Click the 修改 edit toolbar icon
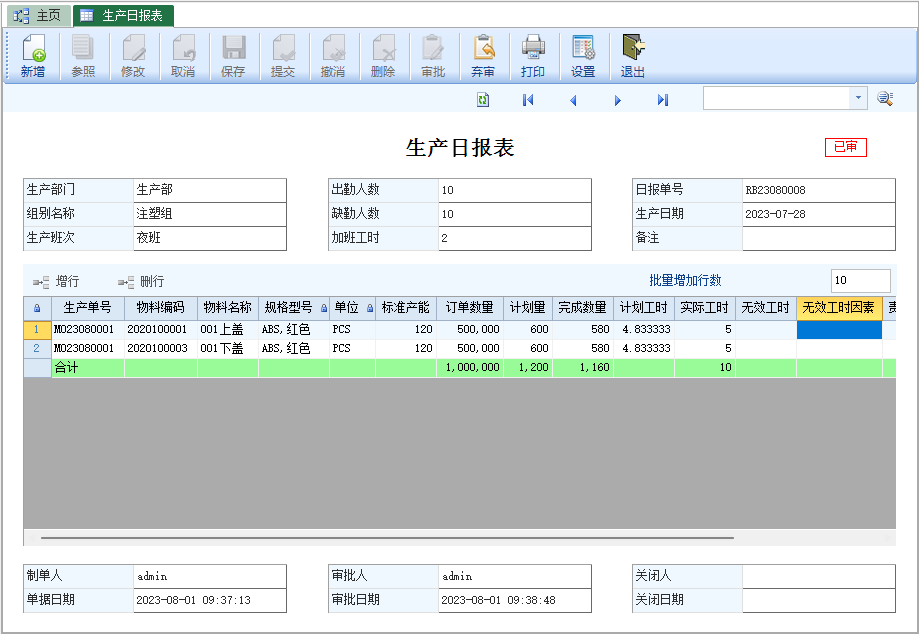This screenshot has width=919, height=634. pyautogui.click(x=133, y=56)
